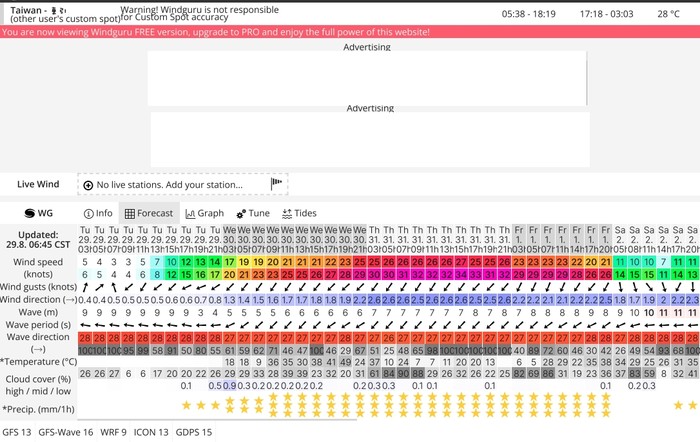This screenshot has width=700, height=442.
Task: Click the Windguru WG logo icon
Action: [x=29, y=213]
